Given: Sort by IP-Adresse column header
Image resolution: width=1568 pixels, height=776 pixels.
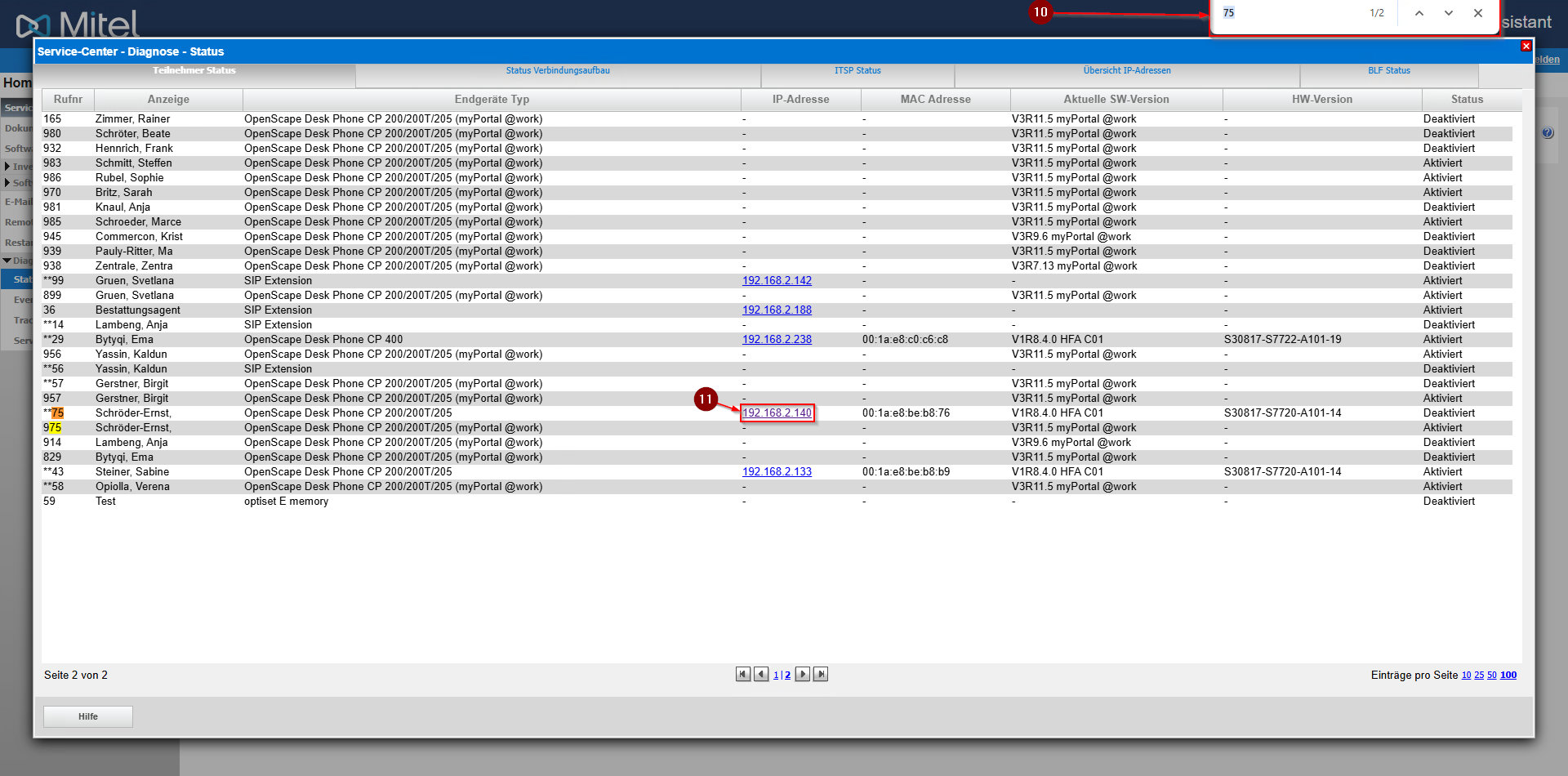Looking at the screenshot, I should point(801,100).
